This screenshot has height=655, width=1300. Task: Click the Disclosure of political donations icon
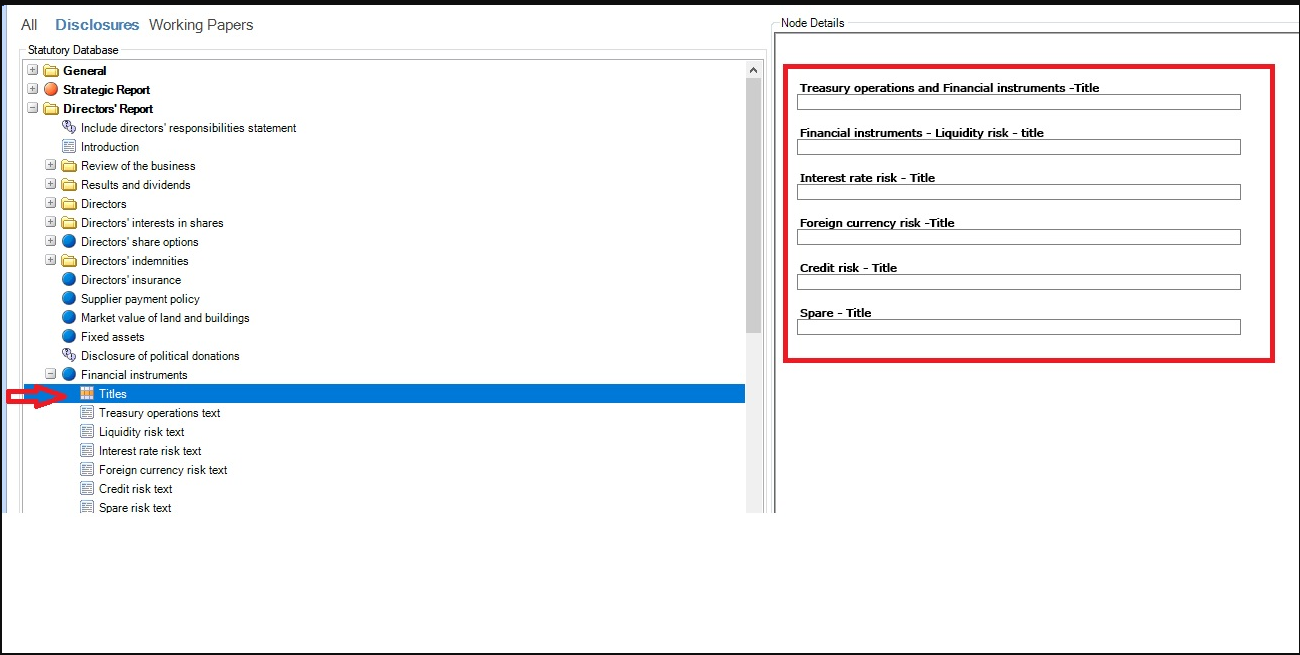(x=69, y=356)
